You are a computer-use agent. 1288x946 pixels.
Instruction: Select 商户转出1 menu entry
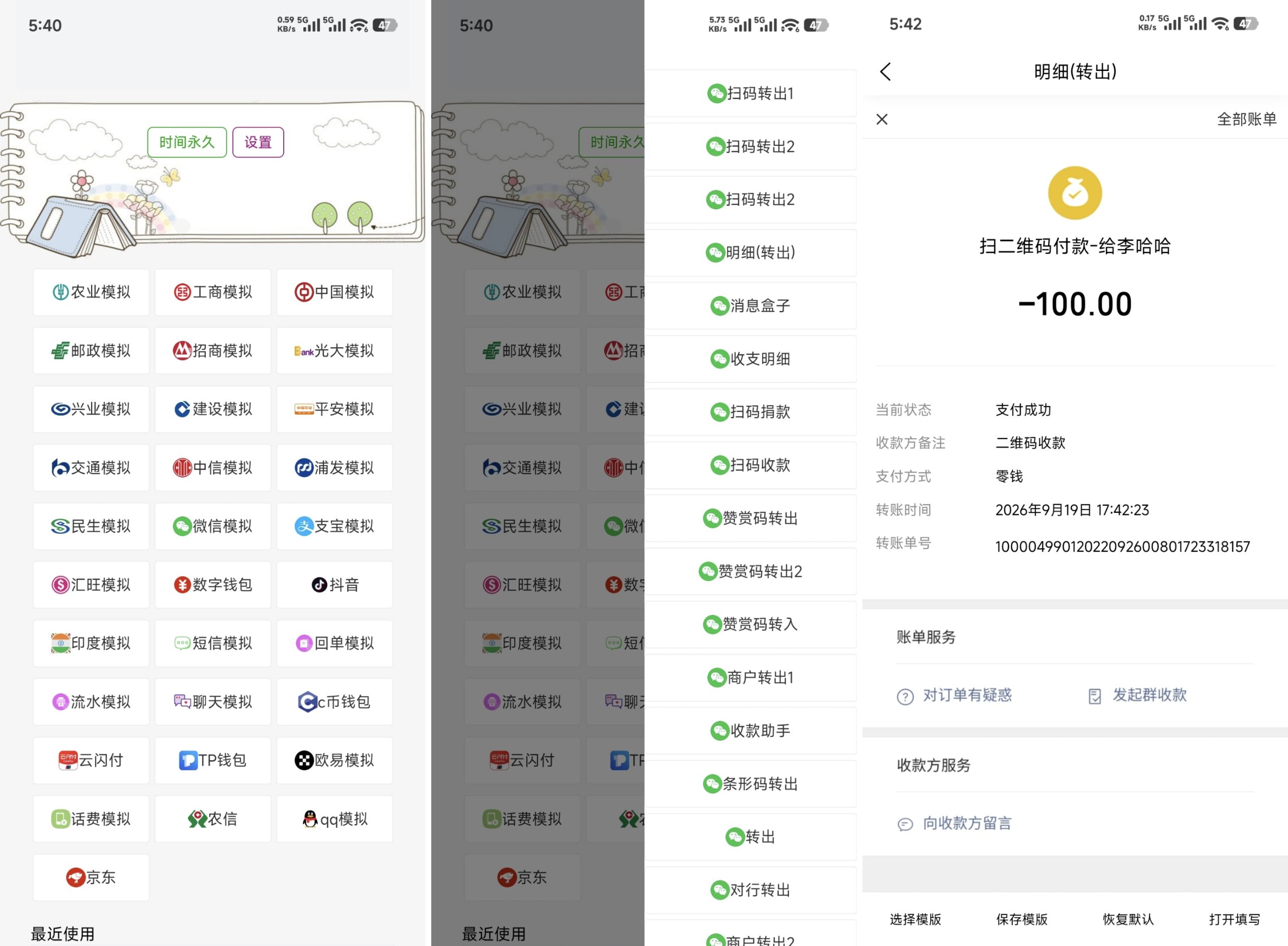point(751,677)
